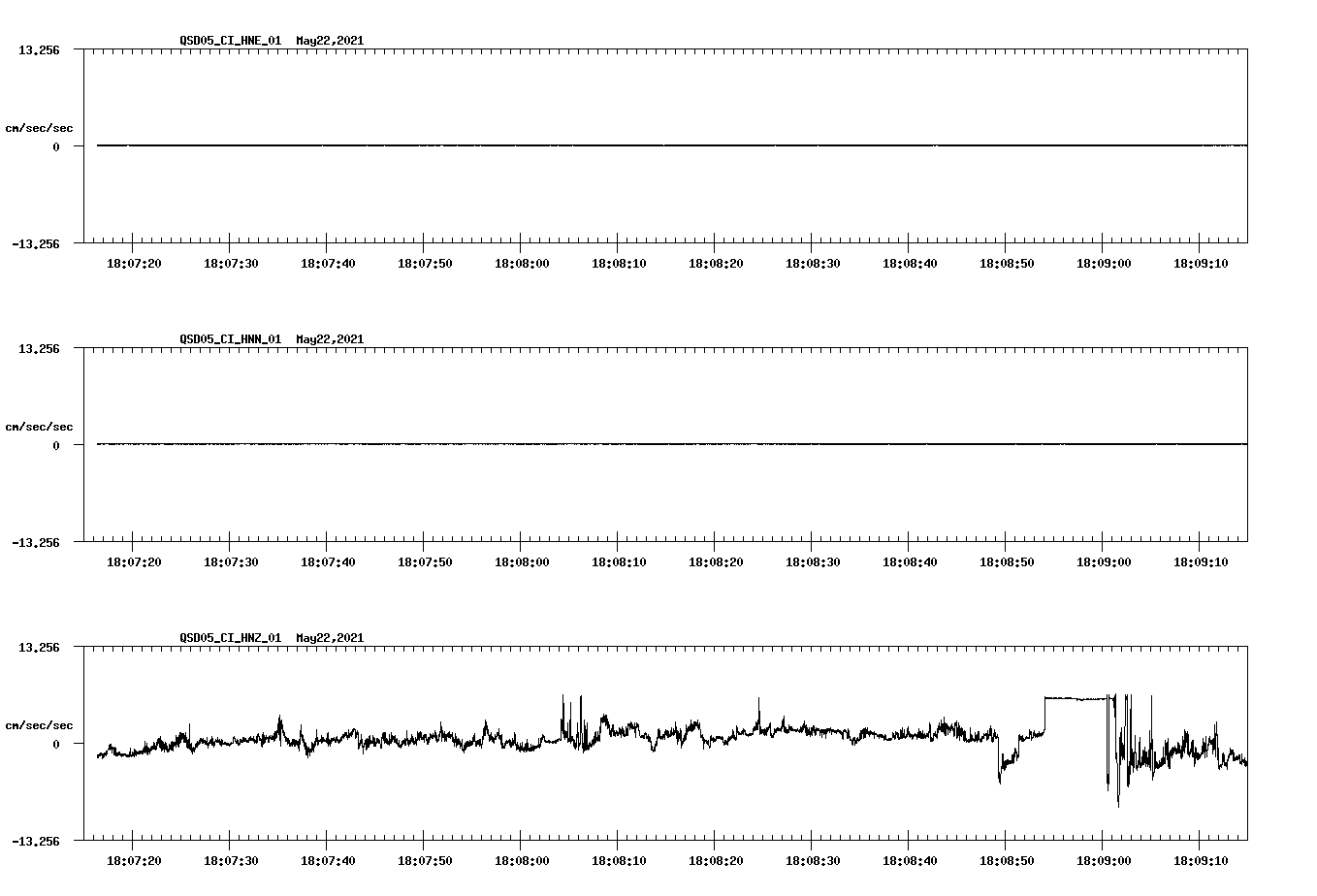1317x896 pixels.
Task: Click the plateau segment after 18:08:50 on HNZ
Action: [1076, 696]
